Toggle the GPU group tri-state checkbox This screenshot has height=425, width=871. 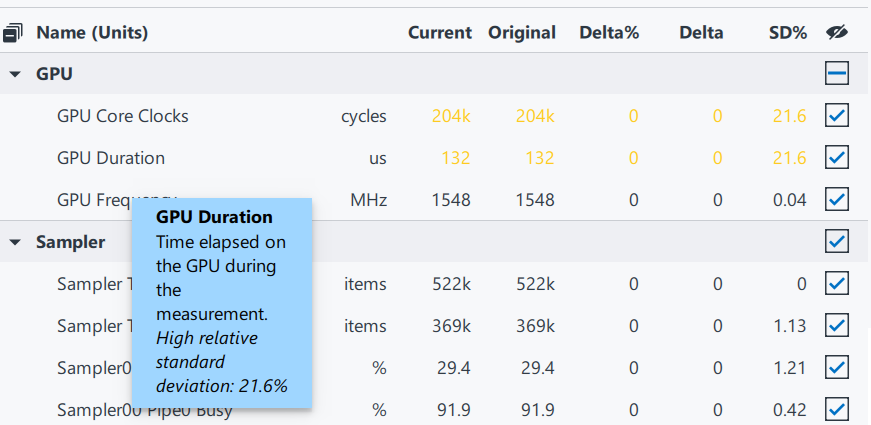coord(837,74)
